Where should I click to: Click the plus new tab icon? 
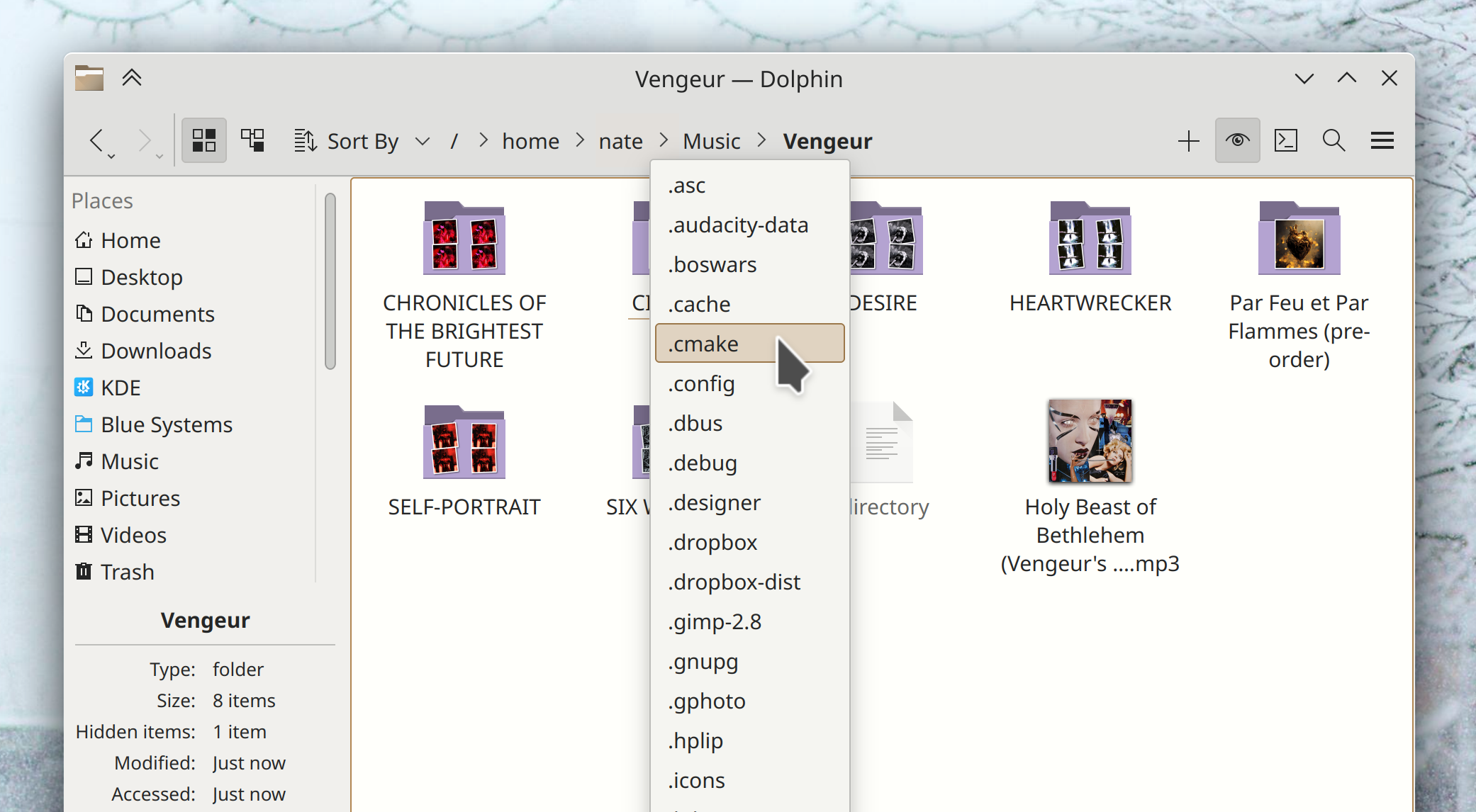(x=1188, y=140)
